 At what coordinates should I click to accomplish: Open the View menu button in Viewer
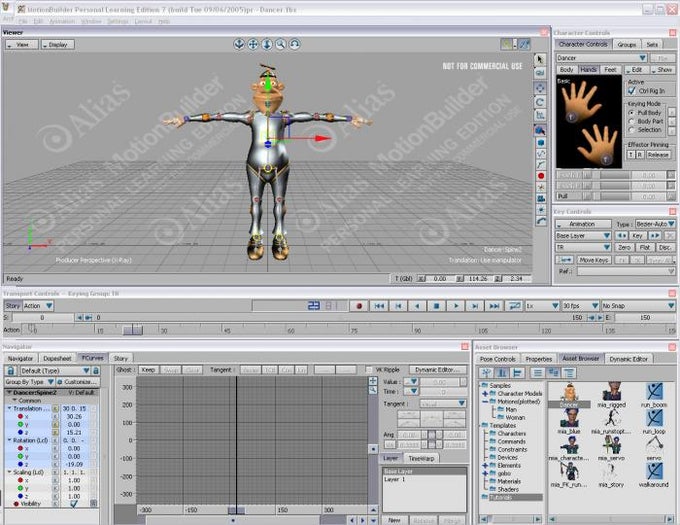(22, 45)
